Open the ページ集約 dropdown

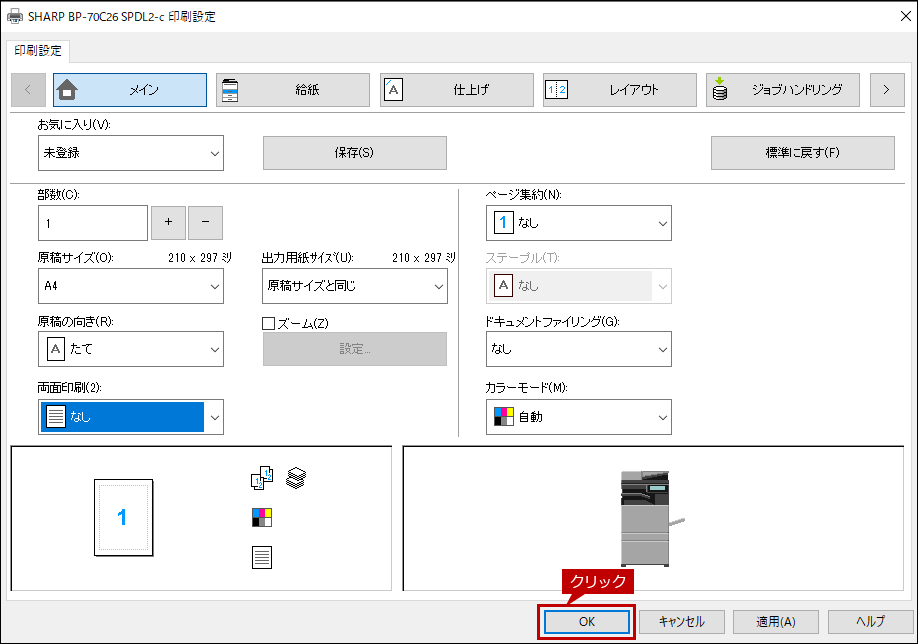(578, 222)
